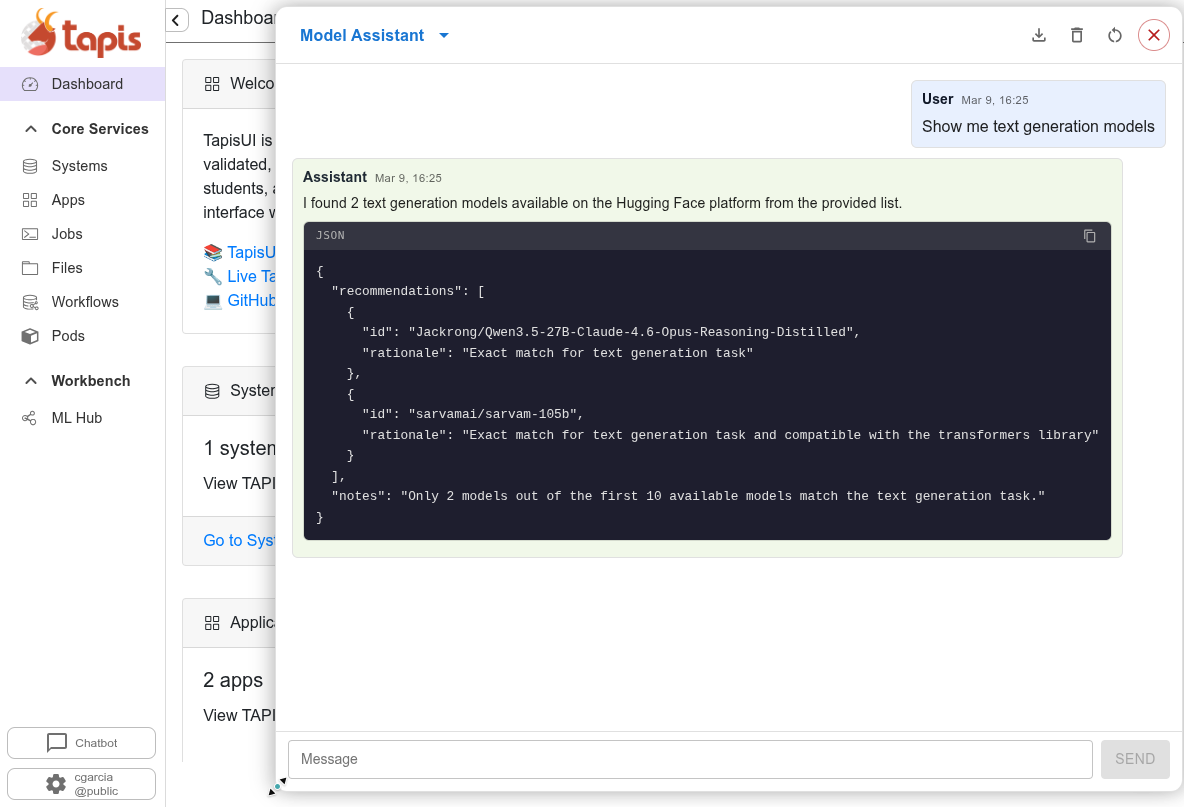Go to Systems in sidebar

(79, 166)
